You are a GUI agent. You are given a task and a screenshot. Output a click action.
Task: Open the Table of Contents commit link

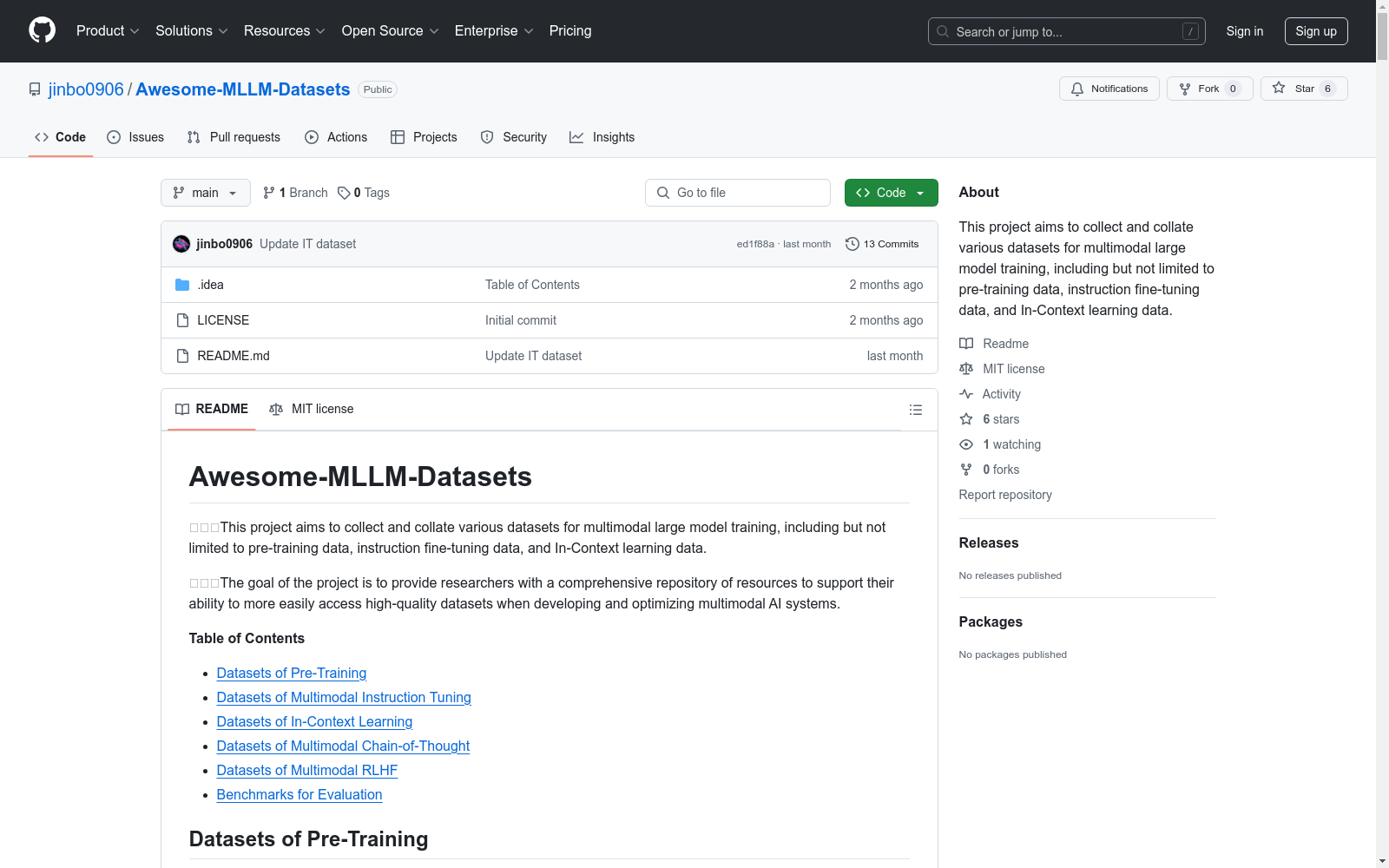click(x=532, y=285)
